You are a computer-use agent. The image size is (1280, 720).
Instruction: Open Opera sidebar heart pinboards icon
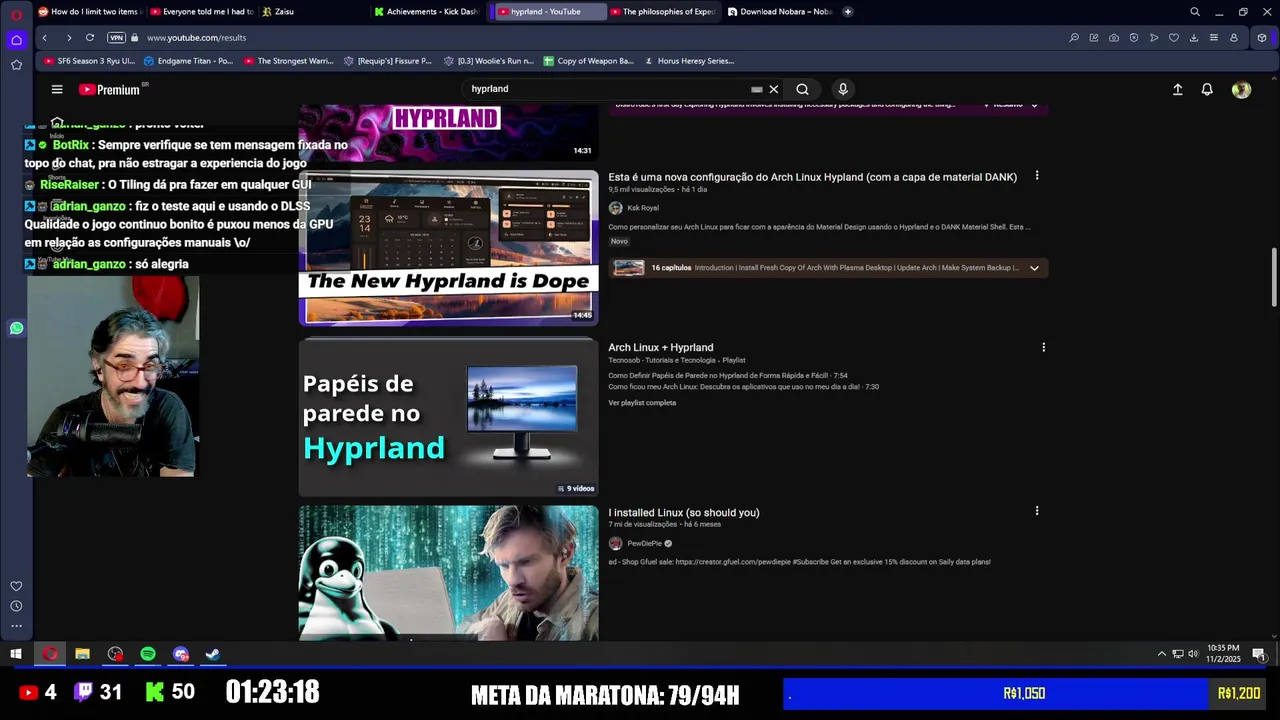click(16, 586)
